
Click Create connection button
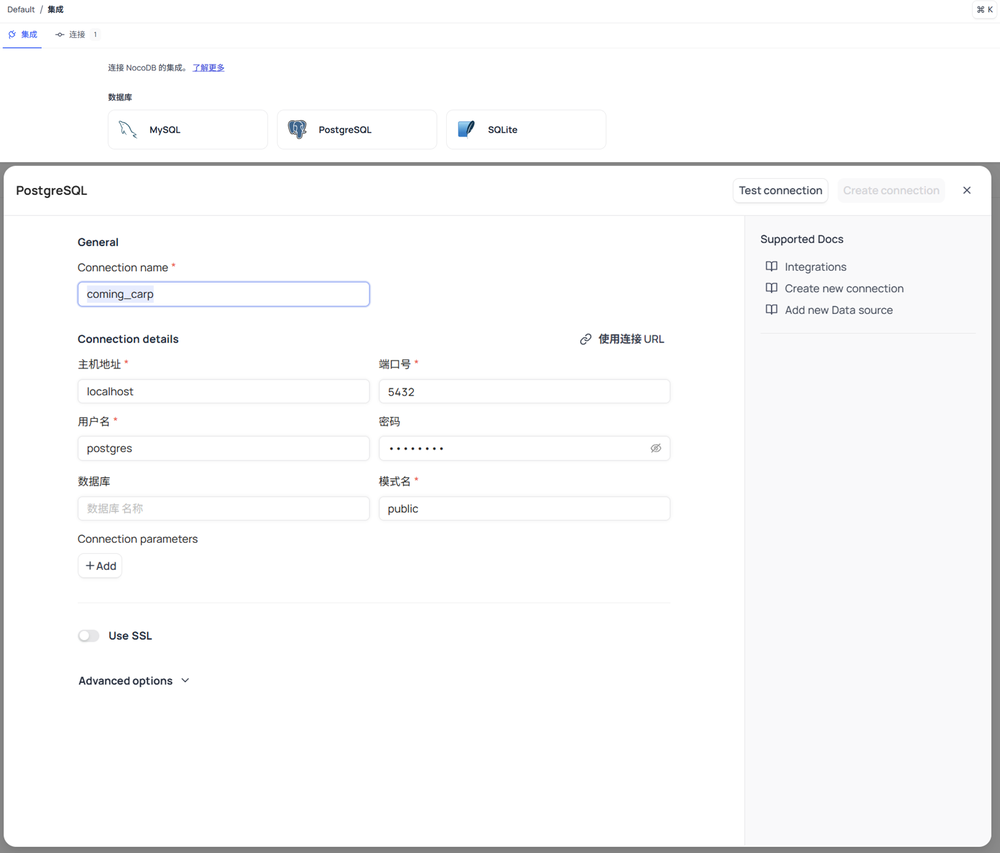pos(891,191)
